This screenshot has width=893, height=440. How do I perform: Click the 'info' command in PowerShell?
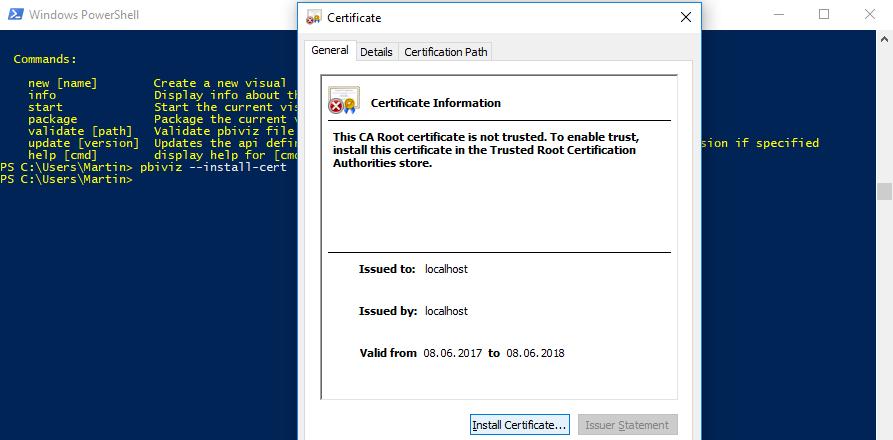[42, 95]
